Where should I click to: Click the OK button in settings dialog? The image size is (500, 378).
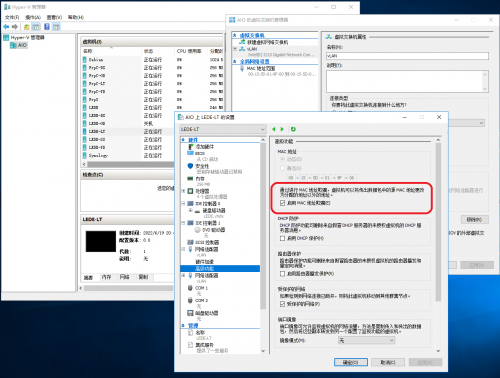point(351,362)
